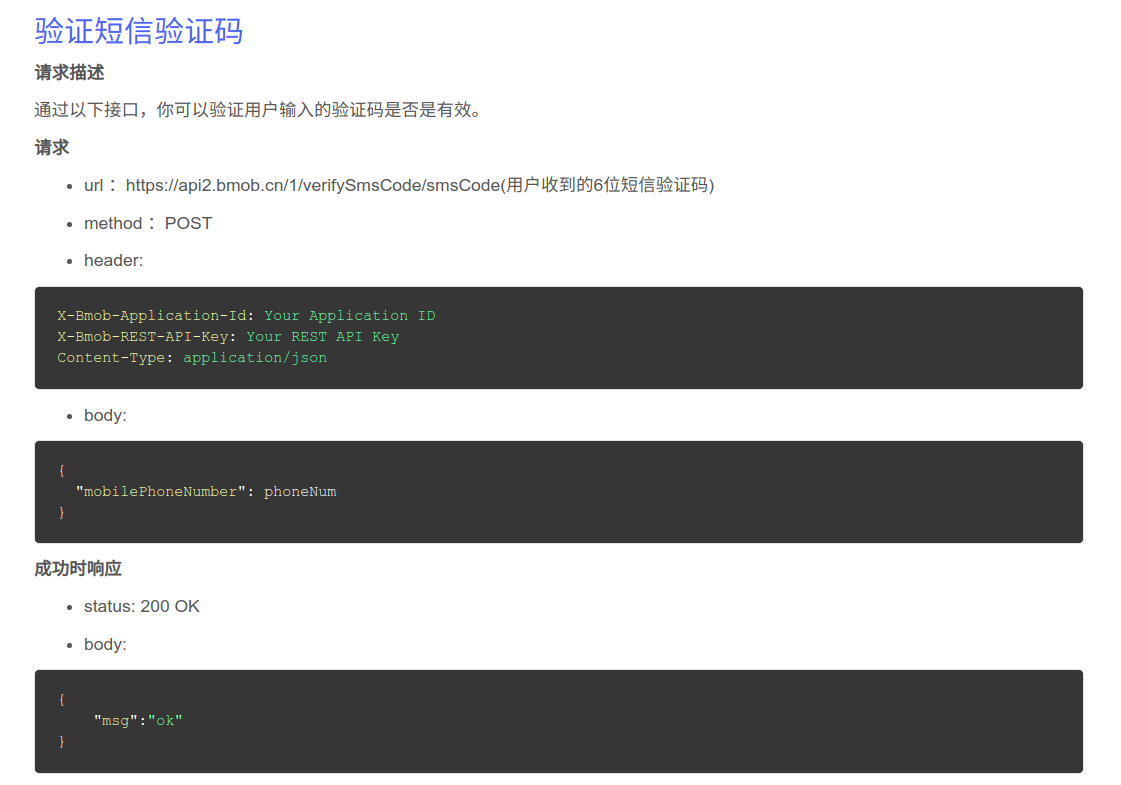The image size is (1121, 785).
Task: Select the 请求描述 subheading text
Action: point(69,72)
